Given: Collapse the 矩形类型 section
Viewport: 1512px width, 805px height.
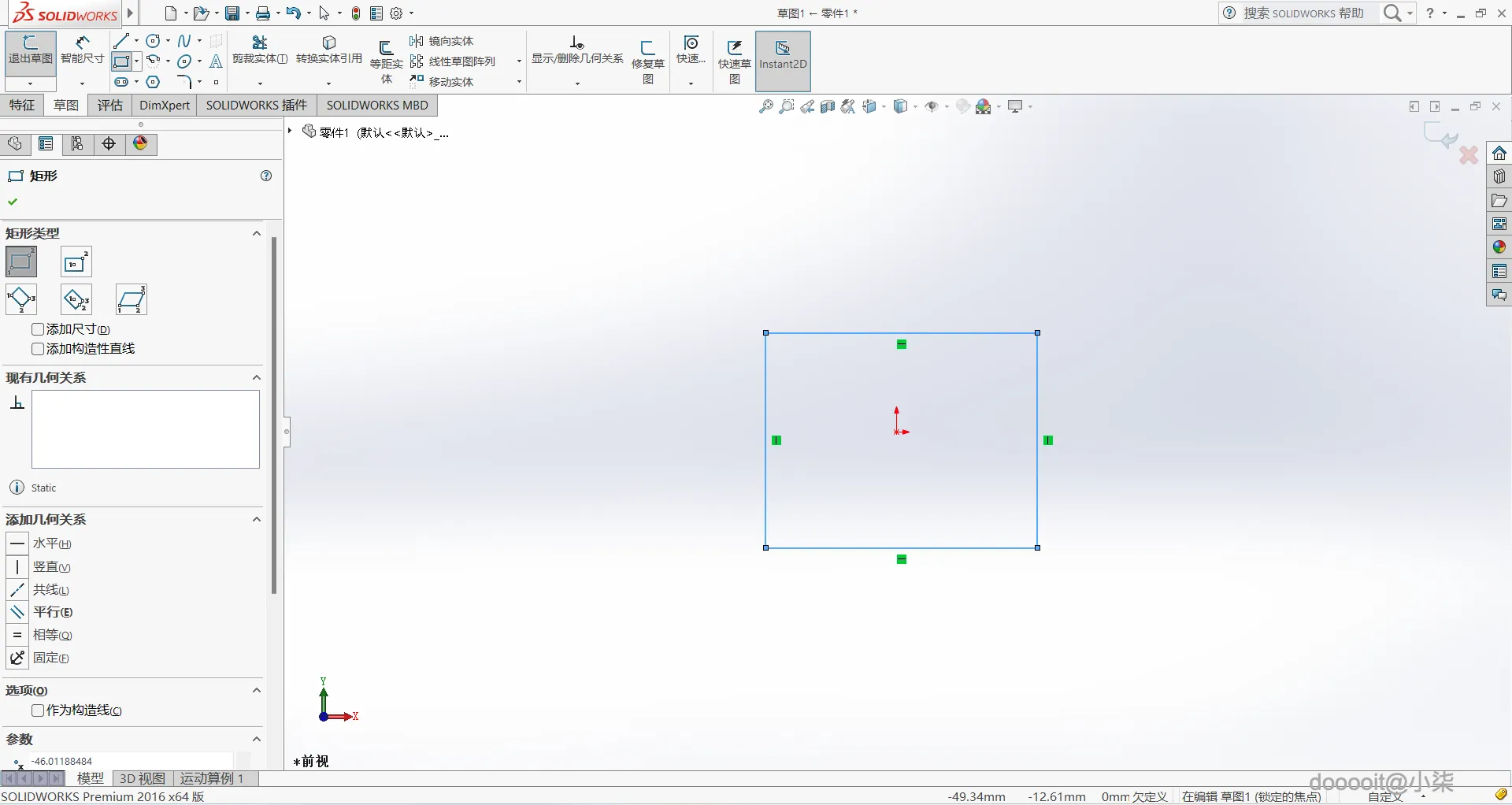Looking at the screenshot, I should (x=256, y=233).
